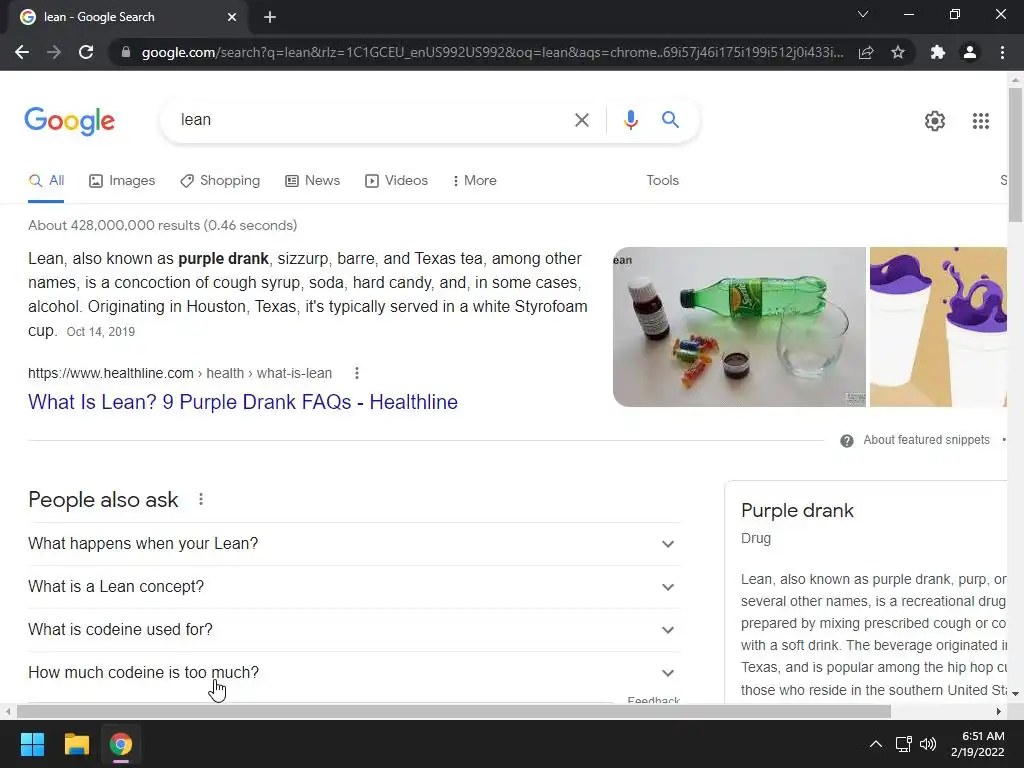
Task: Open the cough syrup and soda bottle image
Action: click(x=739, y=327)
